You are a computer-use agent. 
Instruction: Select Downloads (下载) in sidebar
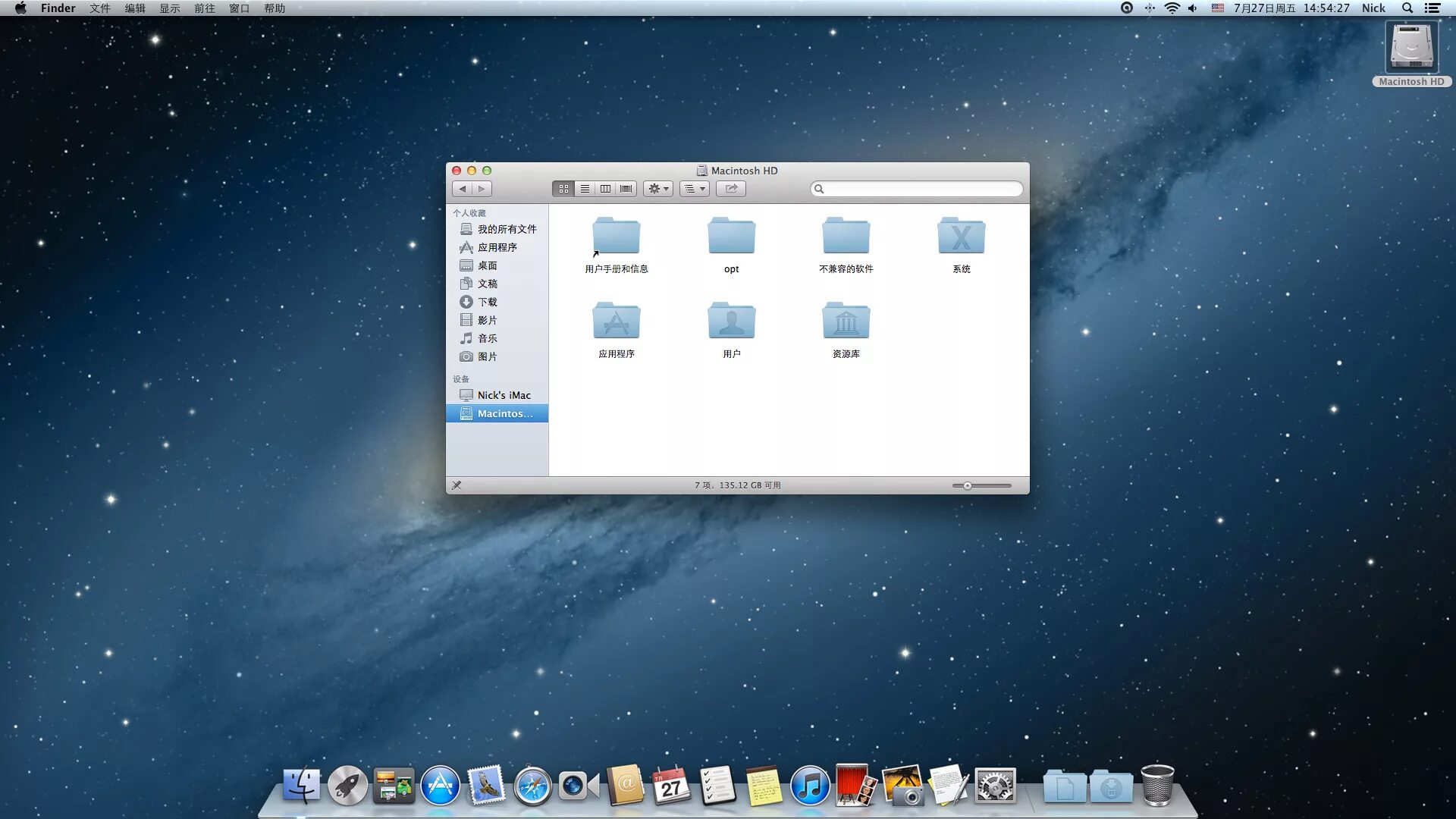click(488, 302)
